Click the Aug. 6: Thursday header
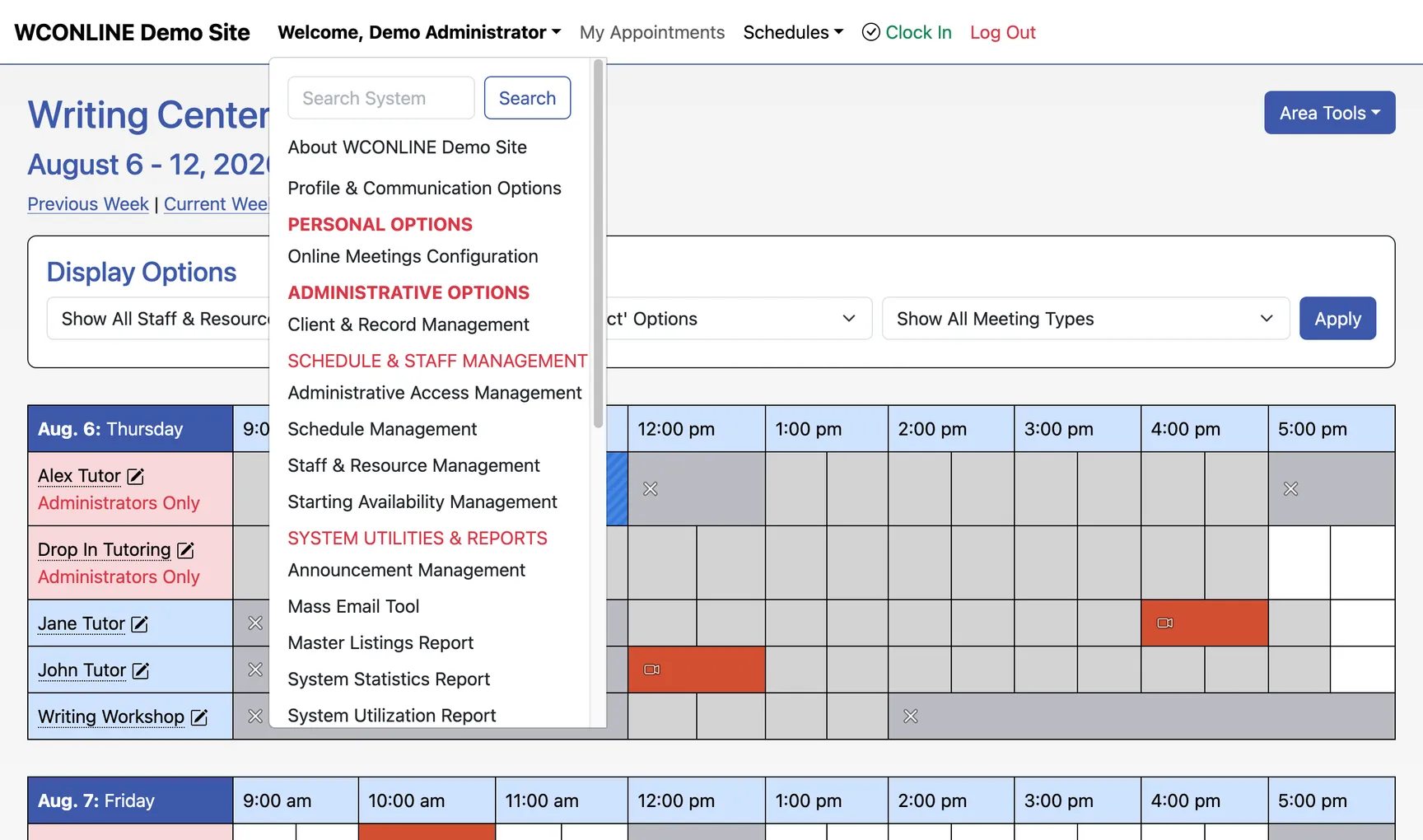Viewport: 1423px width, 840px height. pos(130,429)
